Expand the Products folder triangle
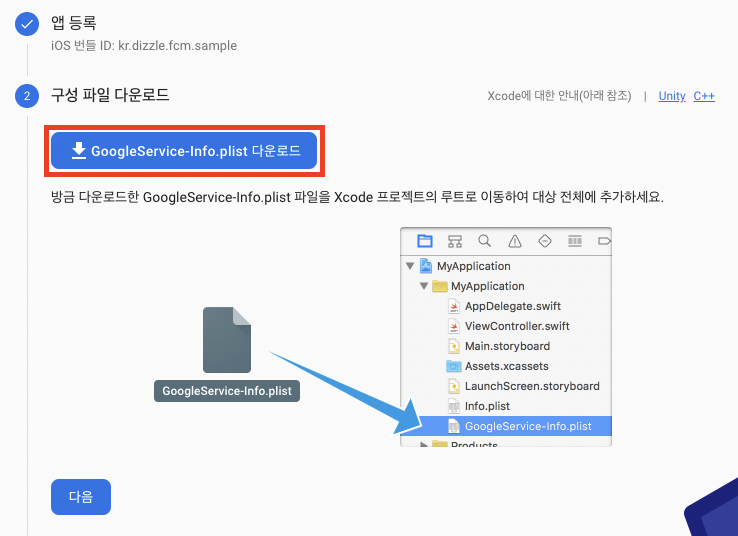This screenshot has width=738, height=536. point(424,444)
